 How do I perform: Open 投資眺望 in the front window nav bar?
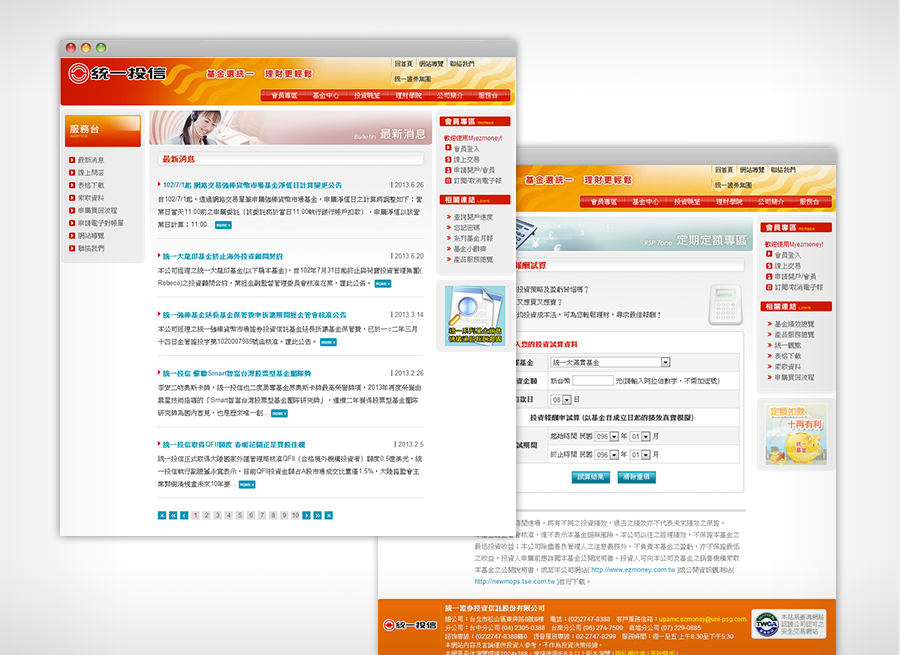point(367,96)
